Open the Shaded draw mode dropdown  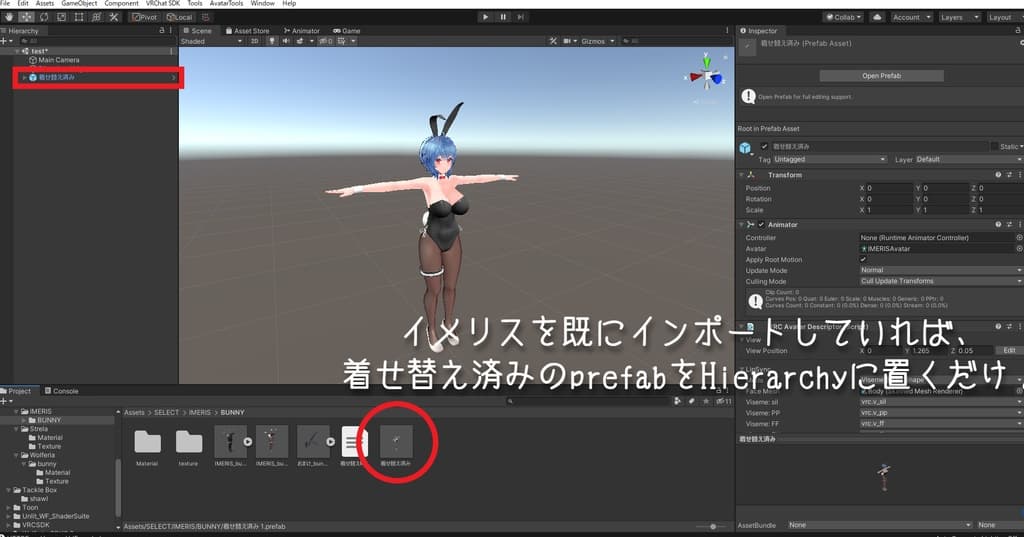pyautogui.click(x=212, y=41)
